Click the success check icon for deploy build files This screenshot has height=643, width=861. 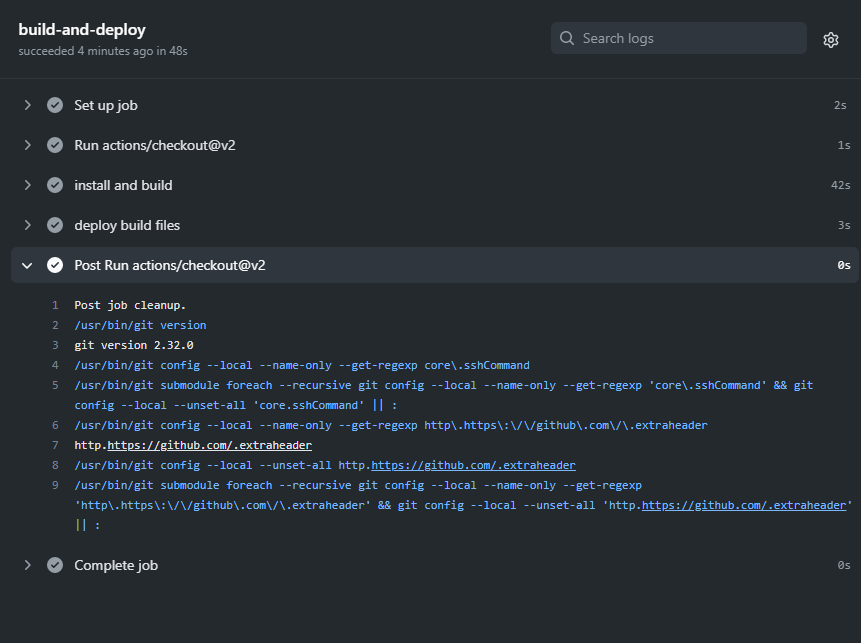click(x=55, y=225)
